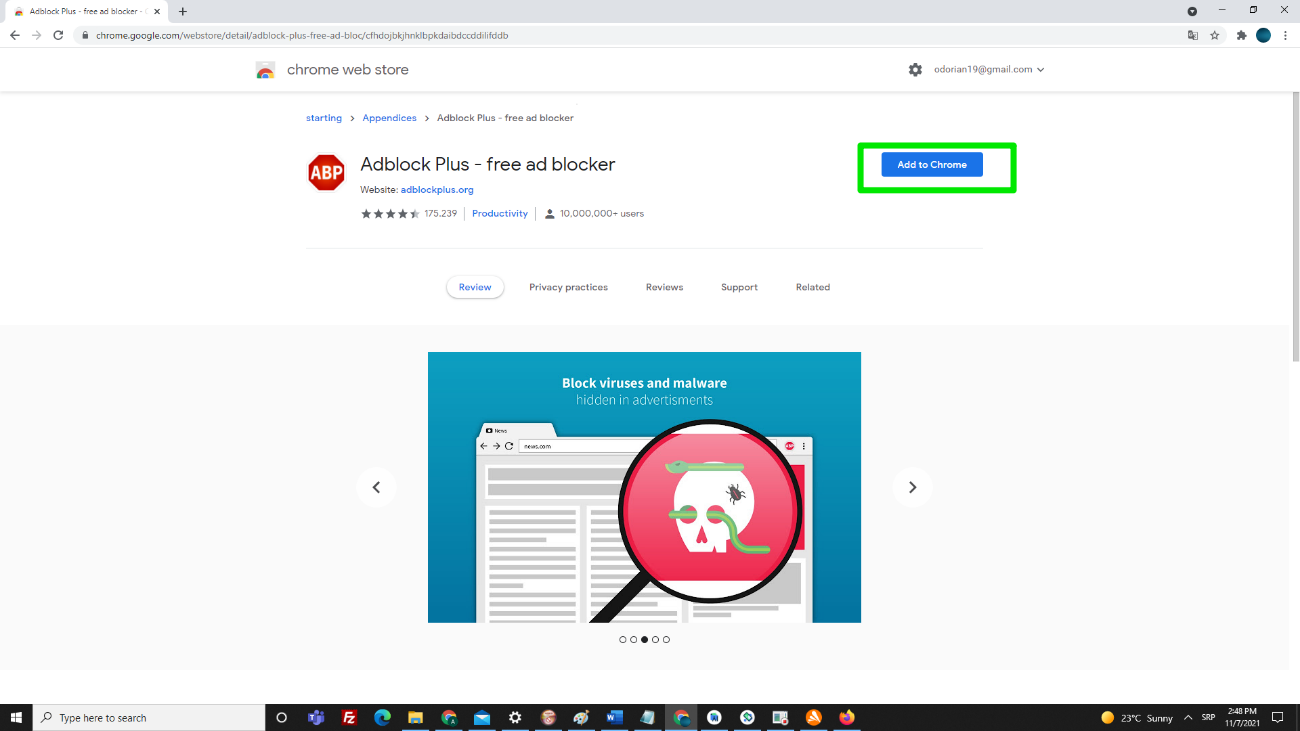Click the 10,000,000+ users text
Image resolution: width=1300 pixels, height=731 pixels.
pos(602,214)
